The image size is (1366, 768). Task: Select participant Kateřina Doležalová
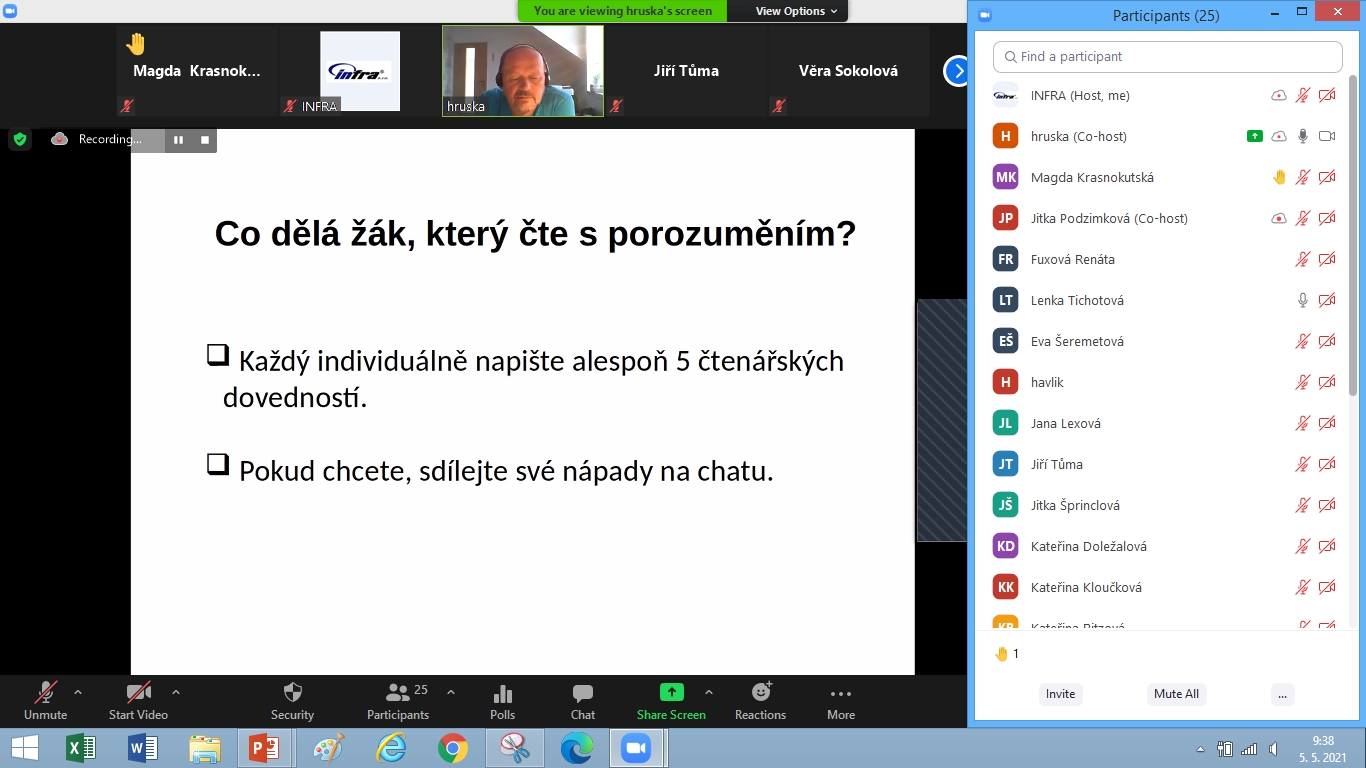coord(1165,547)
